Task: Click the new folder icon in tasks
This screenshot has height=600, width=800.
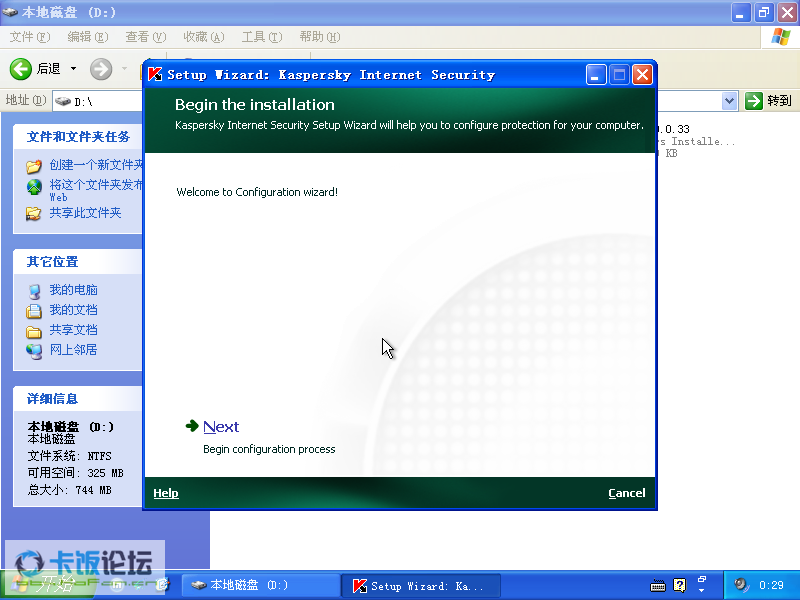Action: tap(34, 166)
